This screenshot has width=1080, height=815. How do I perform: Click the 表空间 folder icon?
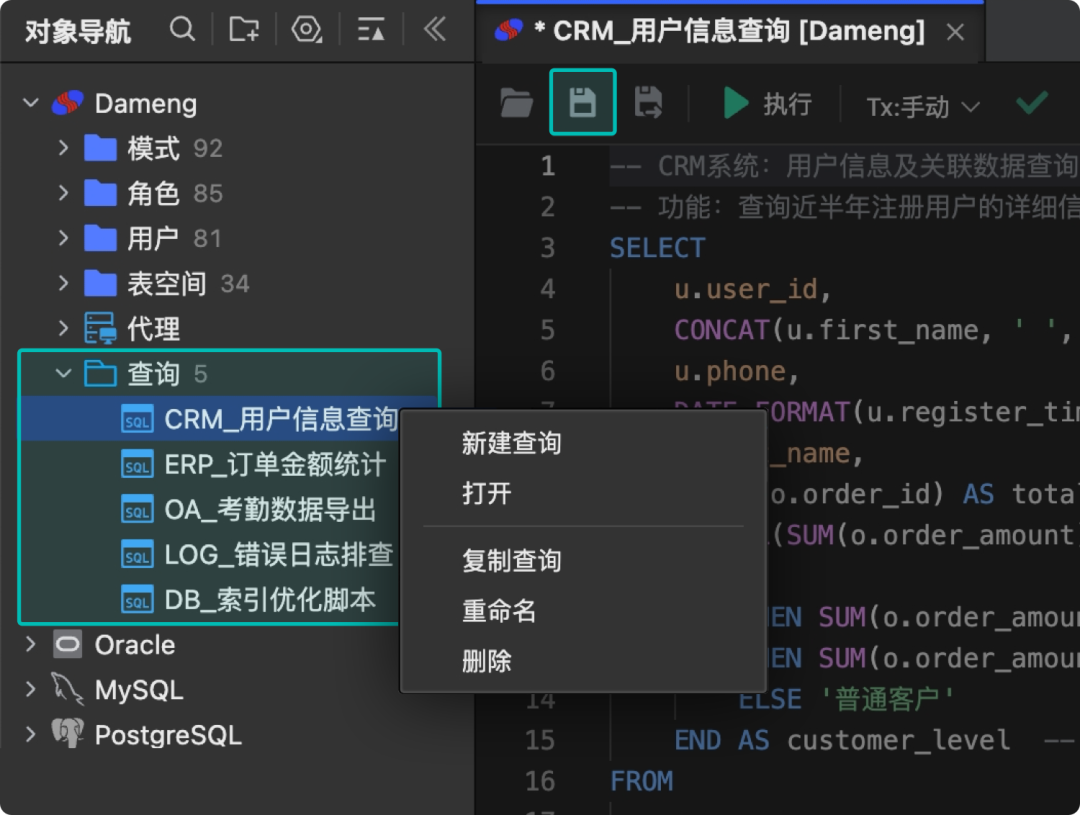click(101, 283)
